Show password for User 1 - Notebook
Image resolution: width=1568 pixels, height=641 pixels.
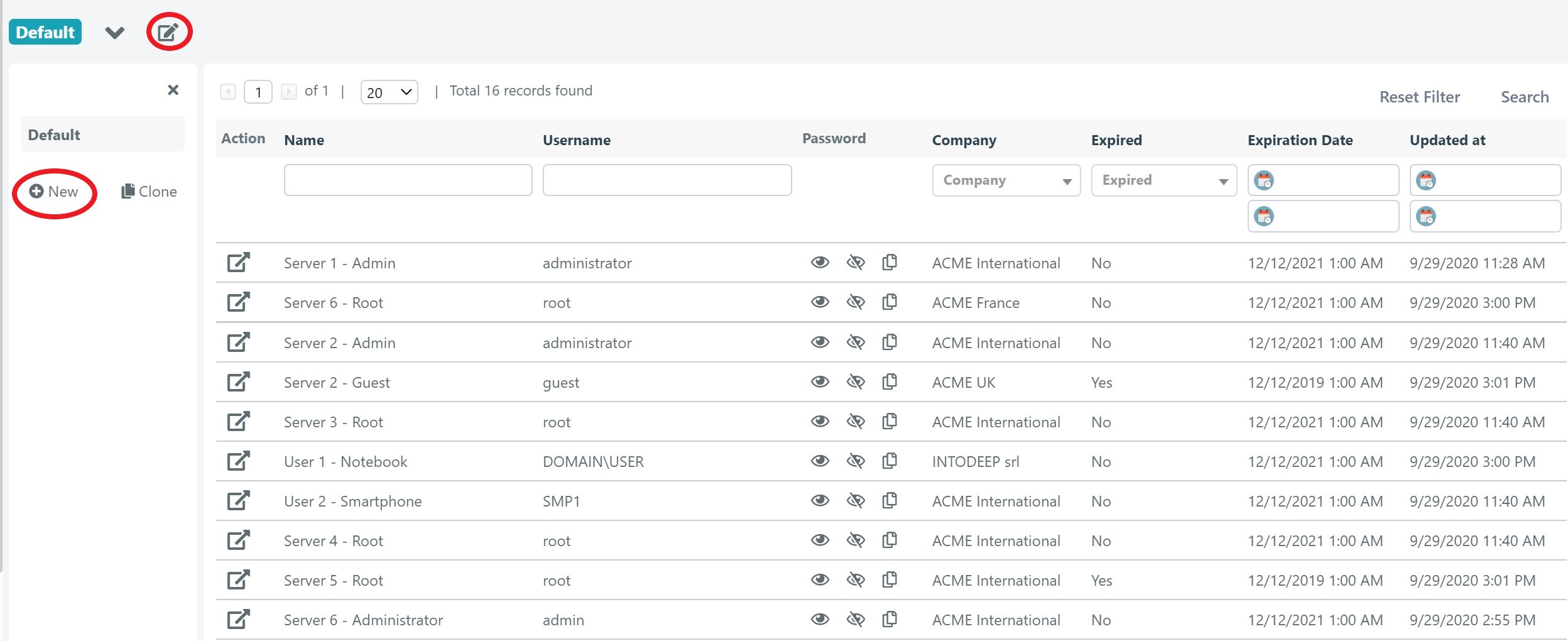pyautogui.click(x=820, y=461)
